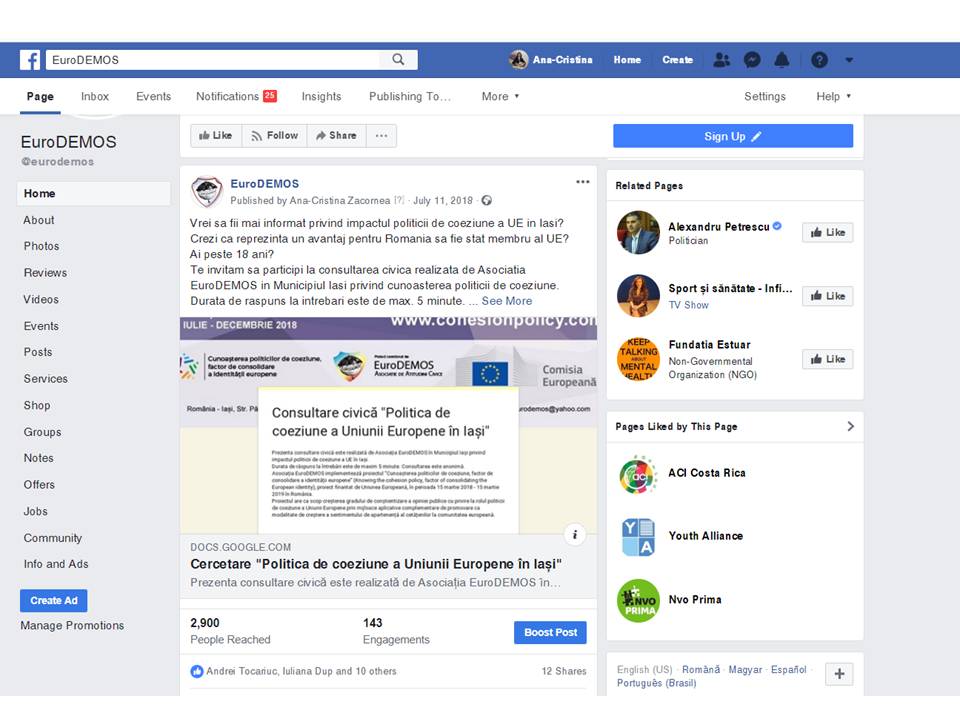Image resolution: width=960 pixels, height=720 pixels.
Task: Like the Alexandru Petrescu page
Action: pos(827,233)
